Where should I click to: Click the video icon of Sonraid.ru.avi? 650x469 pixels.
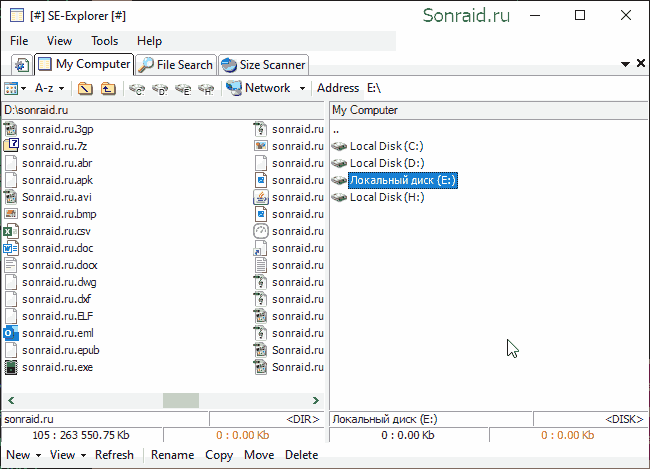click(11, 197)
